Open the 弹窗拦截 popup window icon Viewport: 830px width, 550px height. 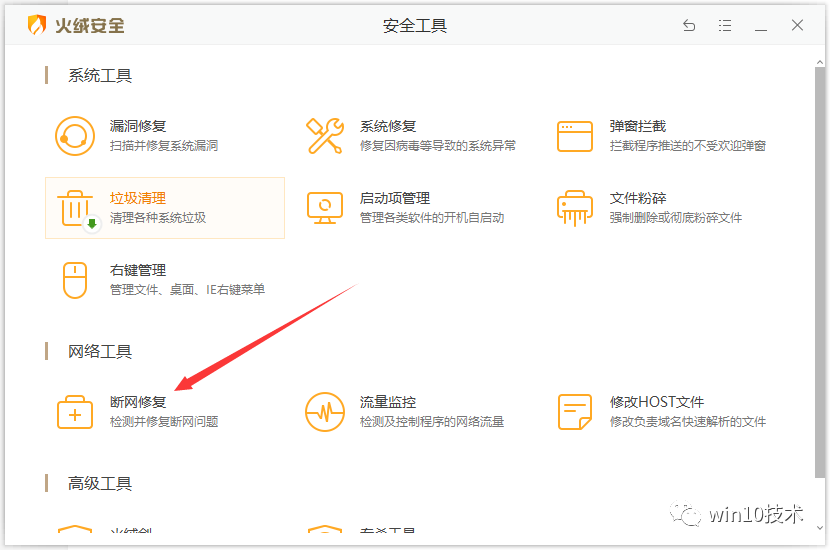point(575,136)
